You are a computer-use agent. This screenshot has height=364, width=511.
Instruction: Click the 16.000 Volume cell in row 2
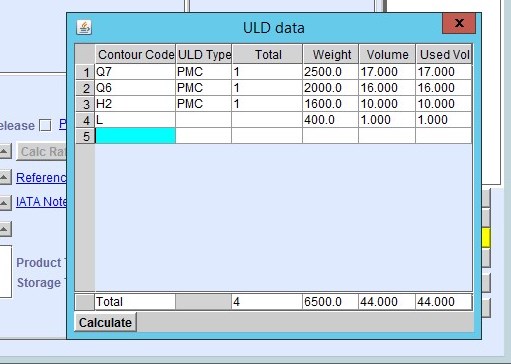point(387,88)
